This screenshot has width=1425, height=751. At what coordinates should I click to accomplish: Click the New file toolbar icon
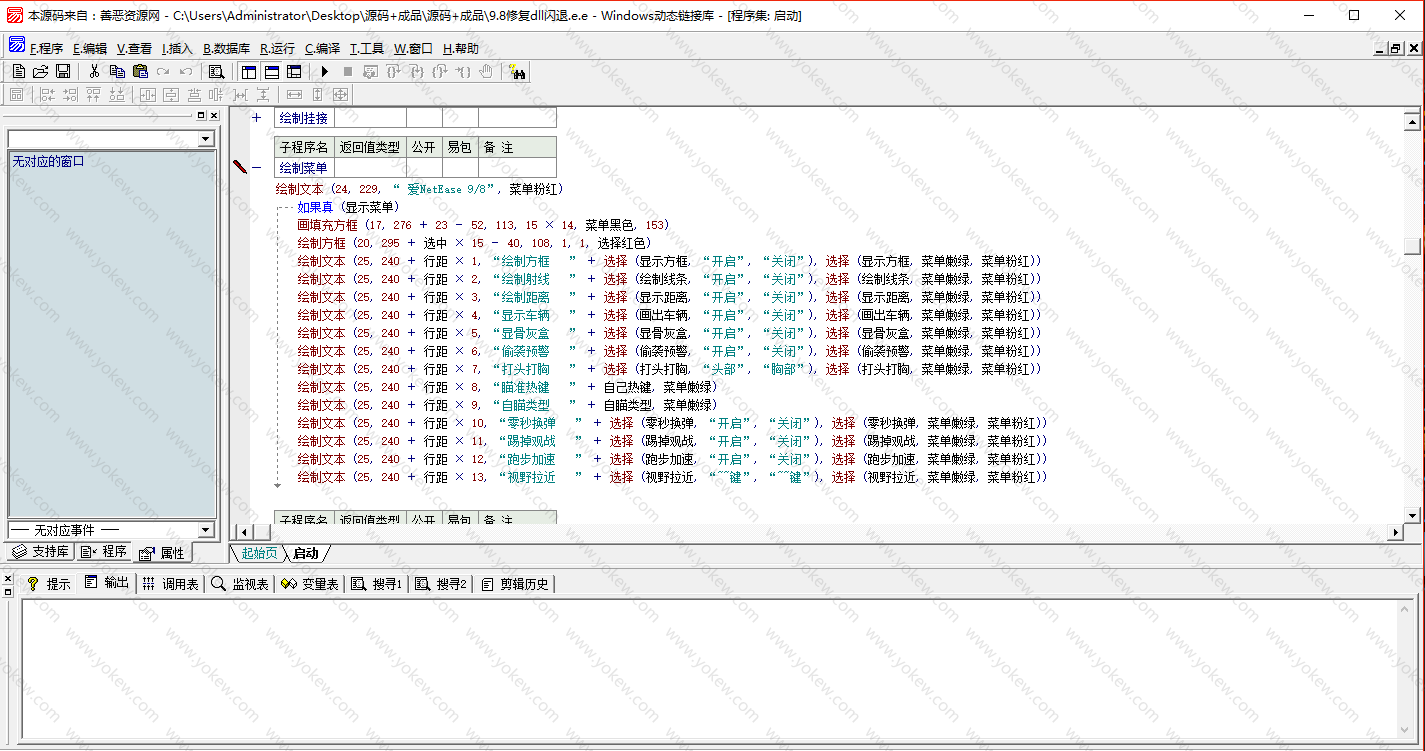(18, 71)
